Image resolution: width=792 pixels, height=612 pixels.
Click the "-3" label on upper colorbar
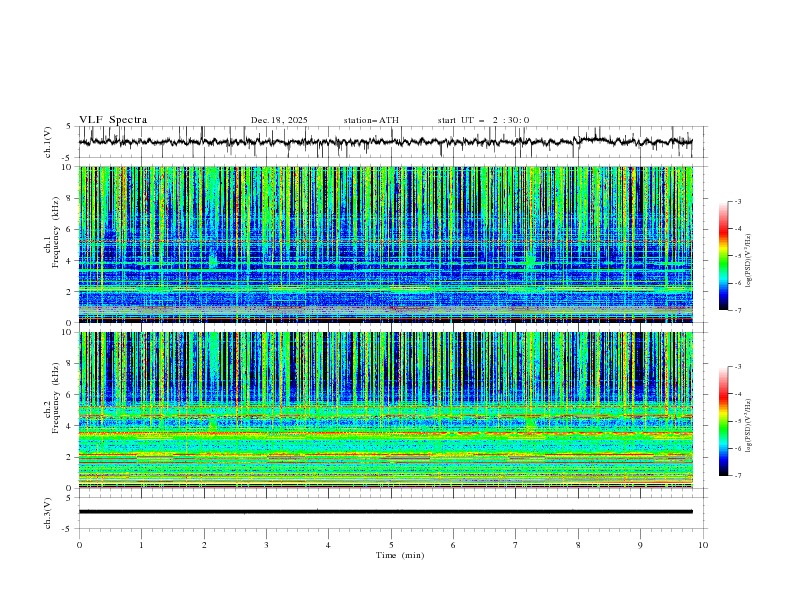click(x=737, y=201)
